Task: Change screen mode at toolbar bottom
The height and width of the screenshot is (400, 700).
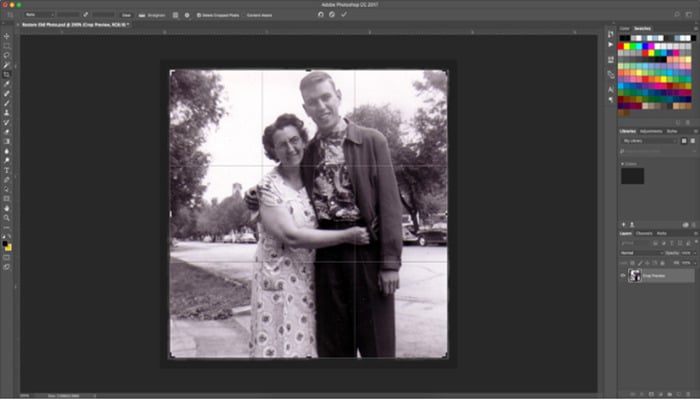Action: pyautogui.click(x=7, y=267)
